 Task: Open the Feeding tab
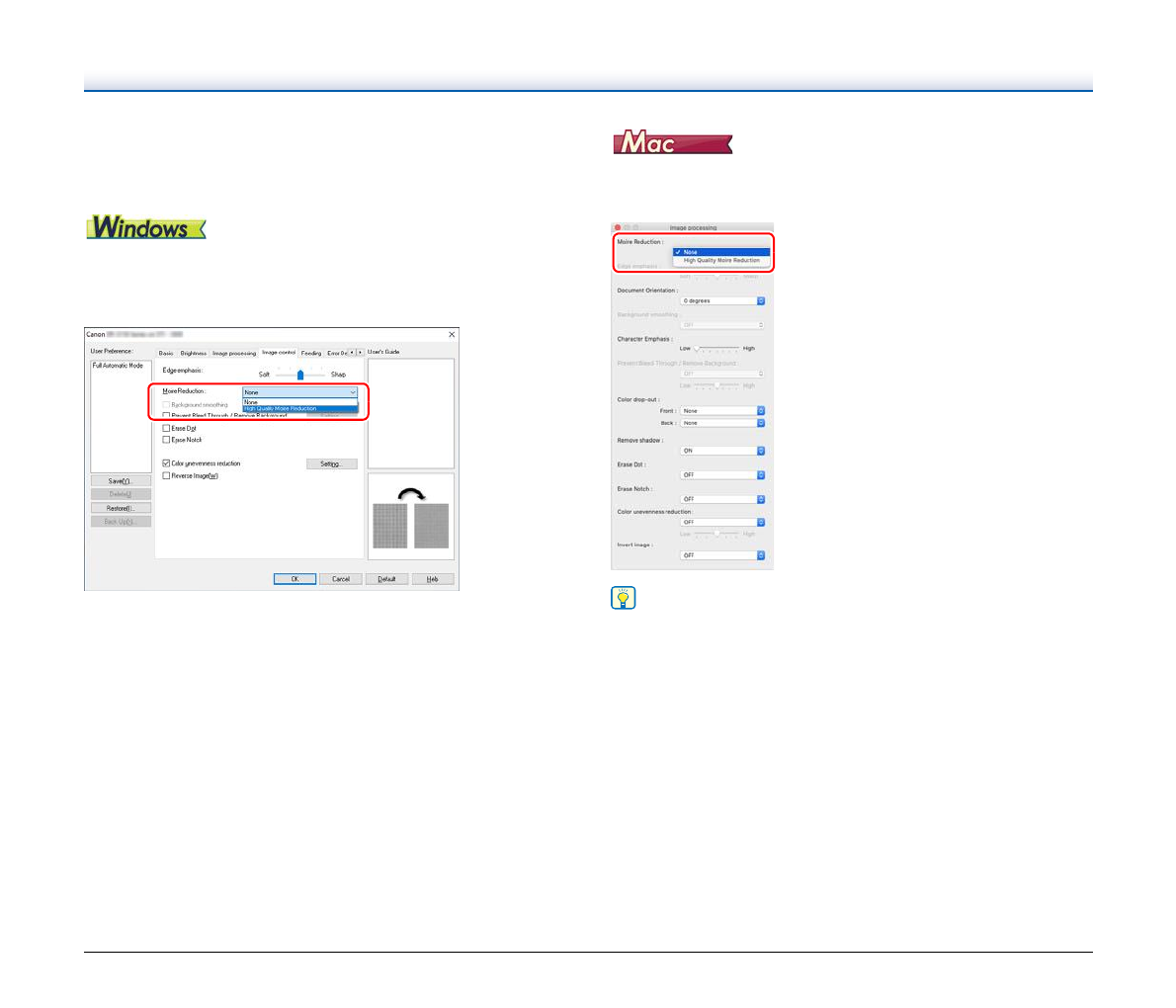point(311,353)
